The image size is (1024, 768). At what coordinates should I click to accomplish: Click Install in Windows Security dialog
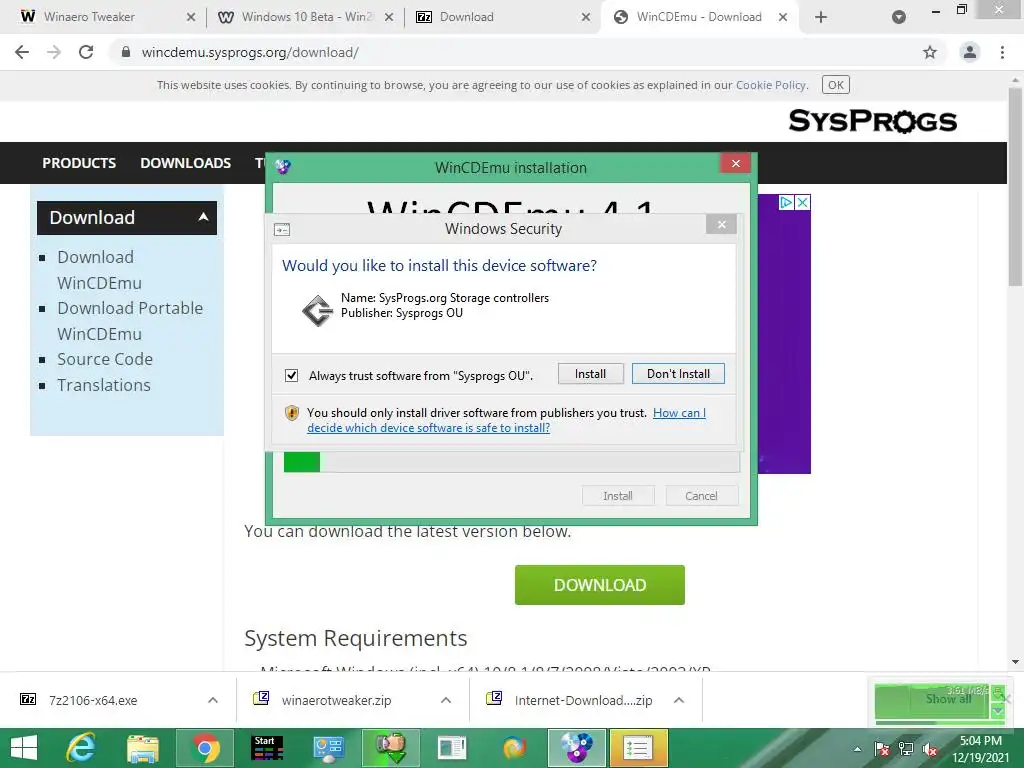590,374
